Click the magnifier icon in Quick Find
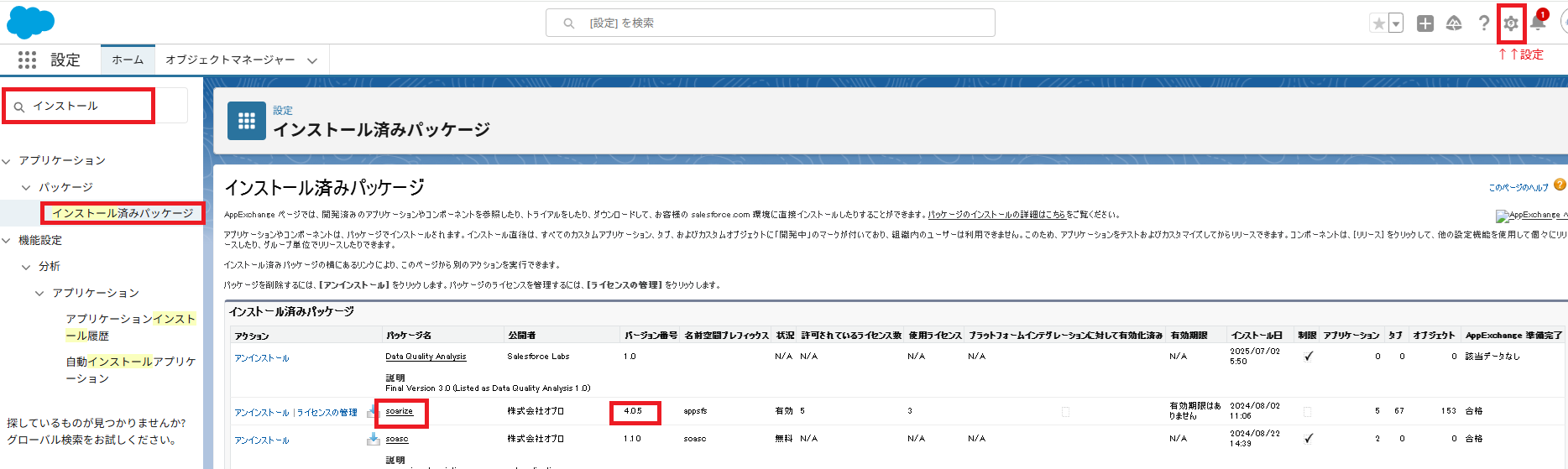Viewport: 1568px width, 469px height. (19, 107)
